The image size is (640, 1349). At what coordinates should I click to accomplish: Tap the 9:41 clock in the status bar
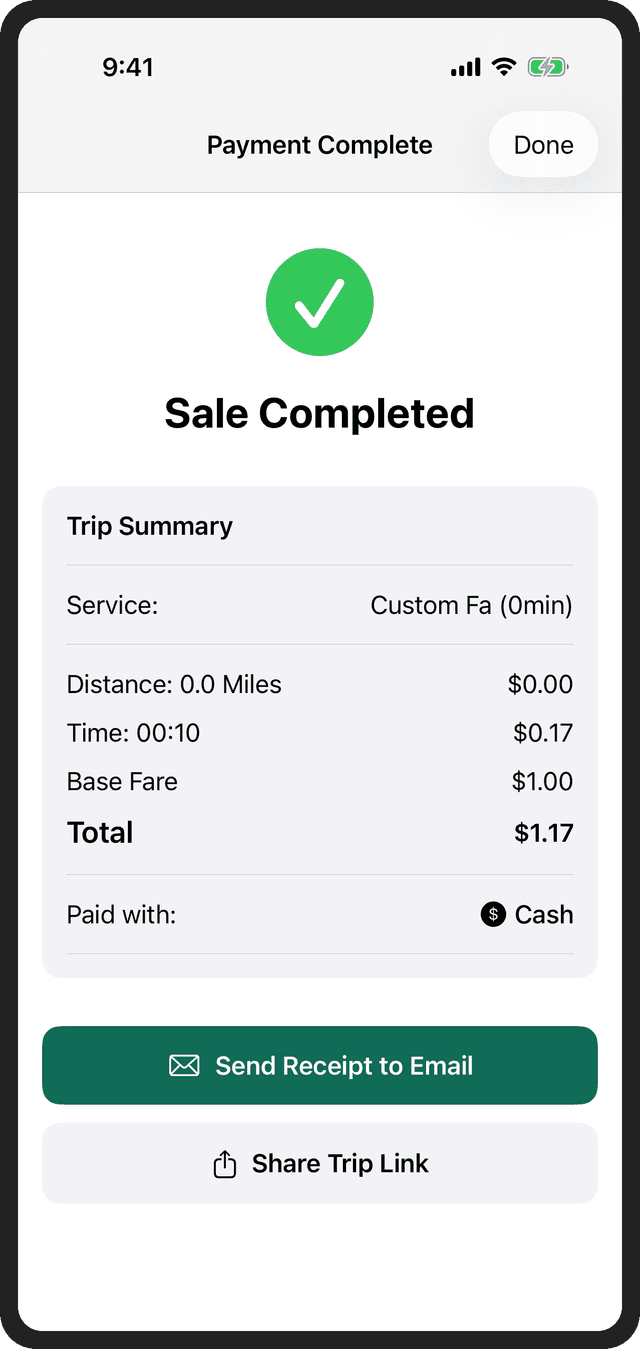coord(129,67)
